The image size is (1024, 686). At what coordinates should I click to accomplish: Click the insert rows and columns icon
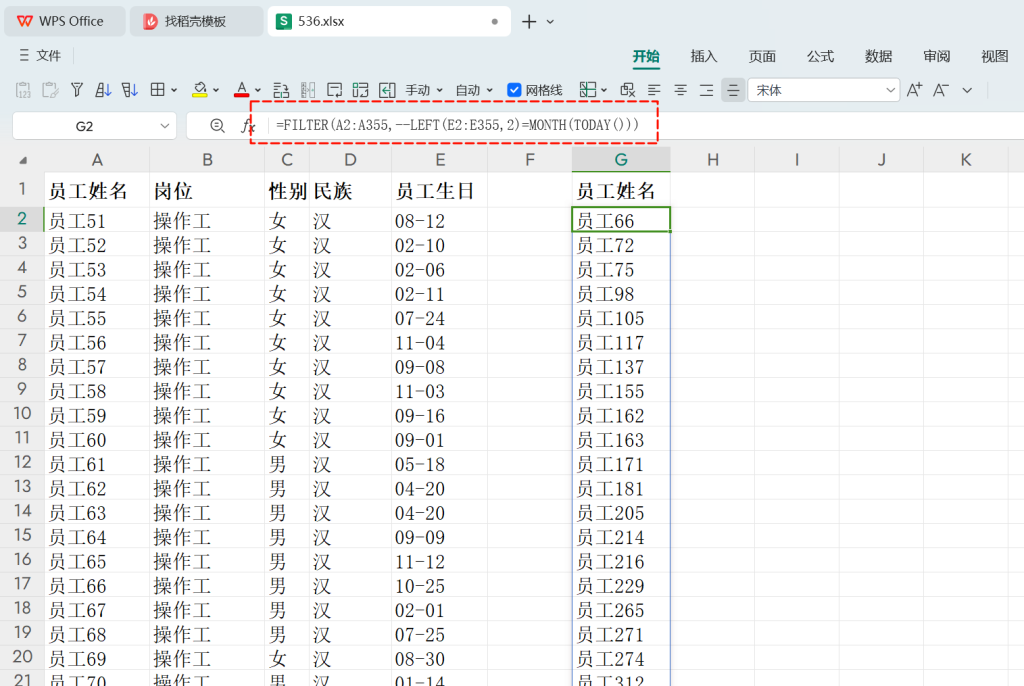(281, 90)
